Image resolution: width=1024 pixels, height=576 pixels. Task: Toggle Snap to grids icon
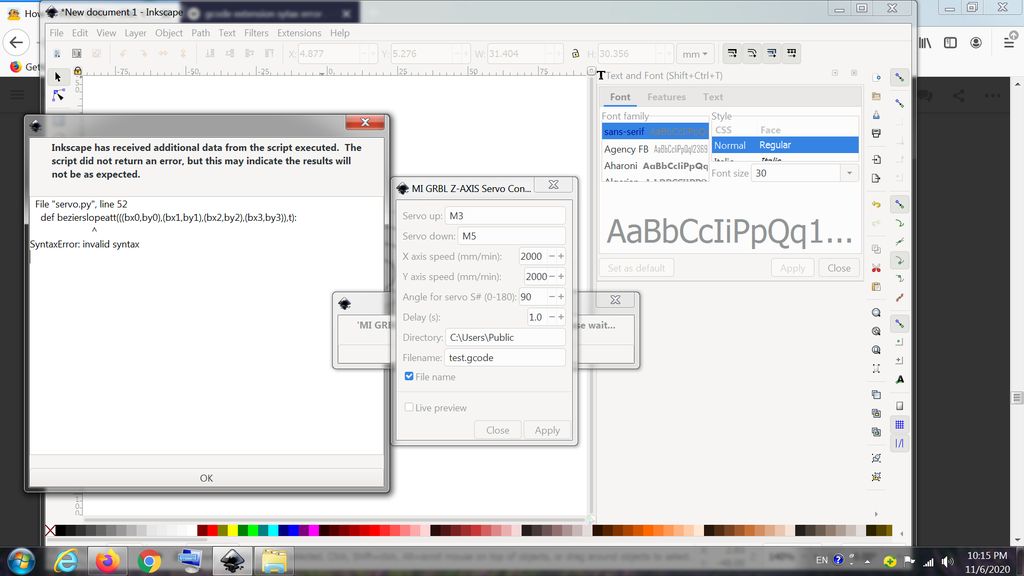coord(900,425)
